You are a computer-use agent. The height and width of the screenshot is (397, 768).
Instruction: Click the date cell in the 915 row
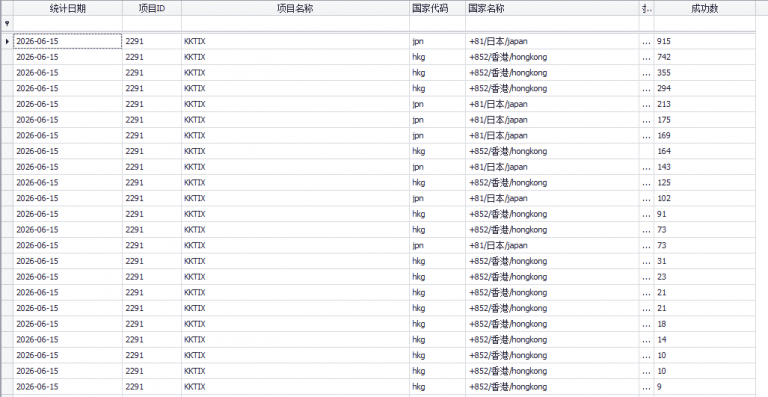[x=68, y=42]
